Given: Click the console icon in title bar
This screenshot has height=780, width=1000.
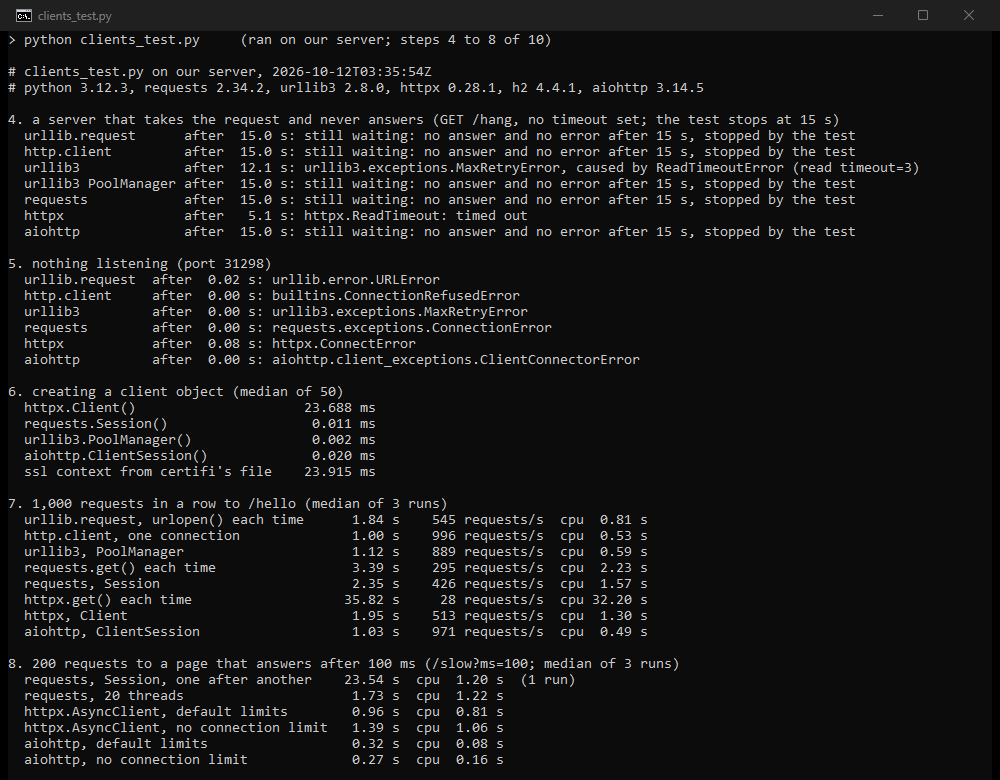Looking at the screenshot, I should coord(24,15).
